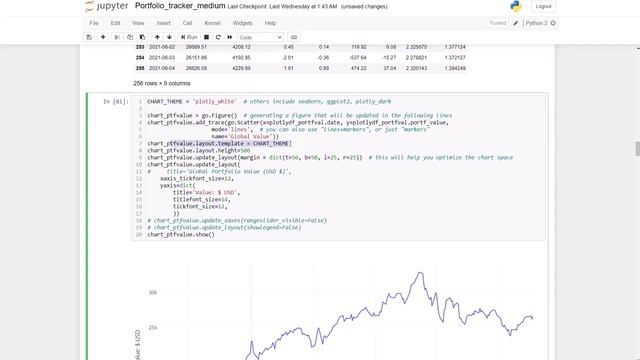
Task: Click the Python 3 kernel name
Action: coord(536,23)
